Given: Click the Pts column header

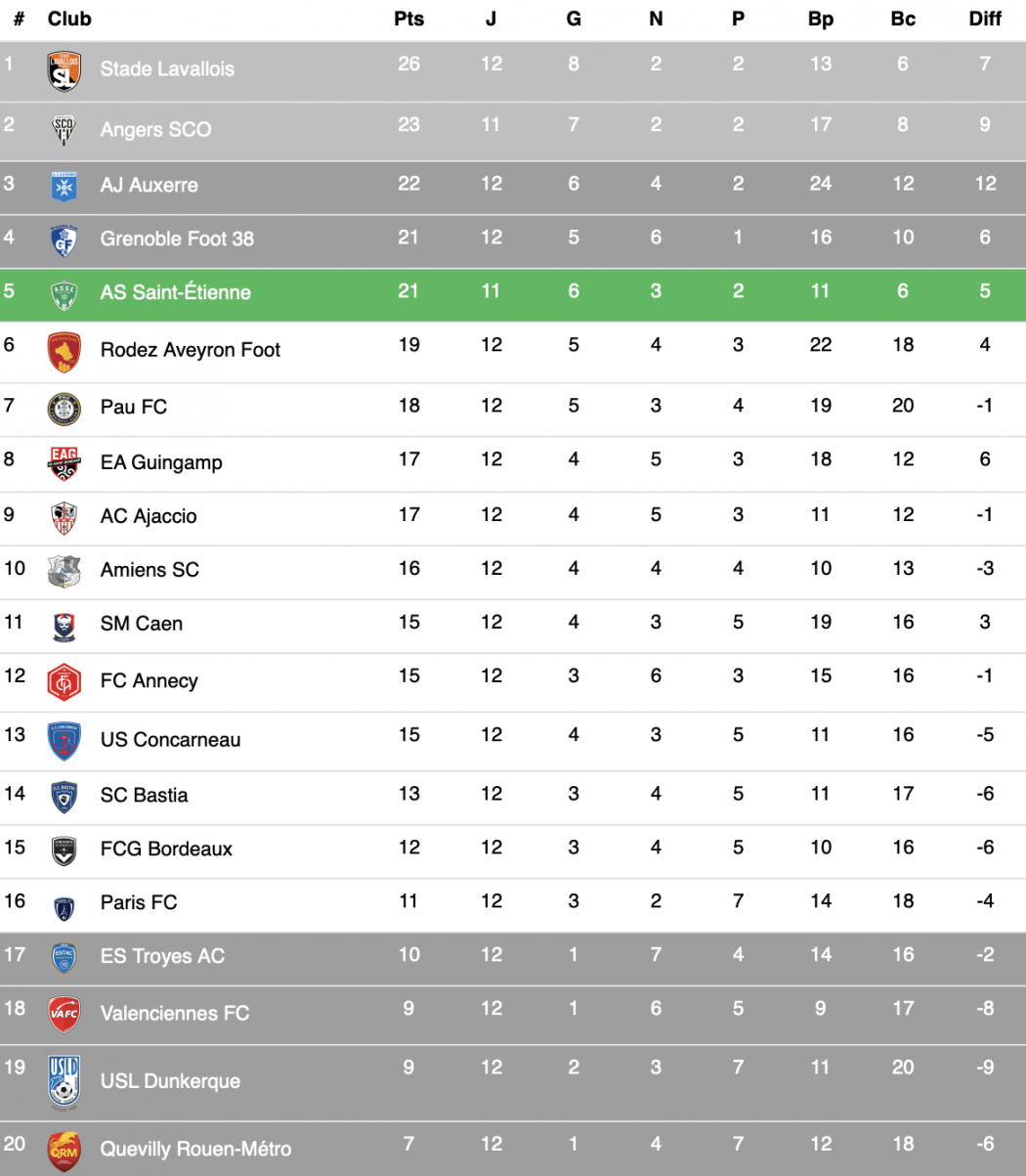Looking at the screenshot, I should (408, 19).
